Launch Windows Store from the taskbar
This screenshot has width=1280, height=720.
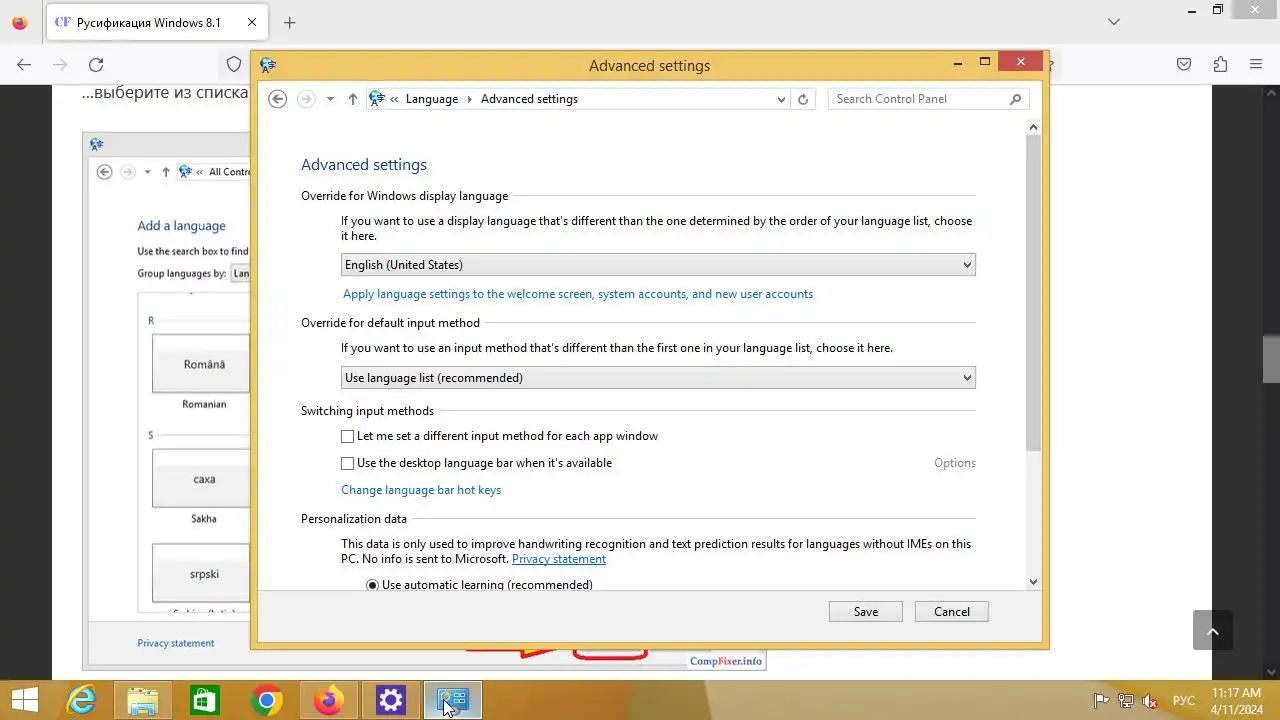pos(205,701)
